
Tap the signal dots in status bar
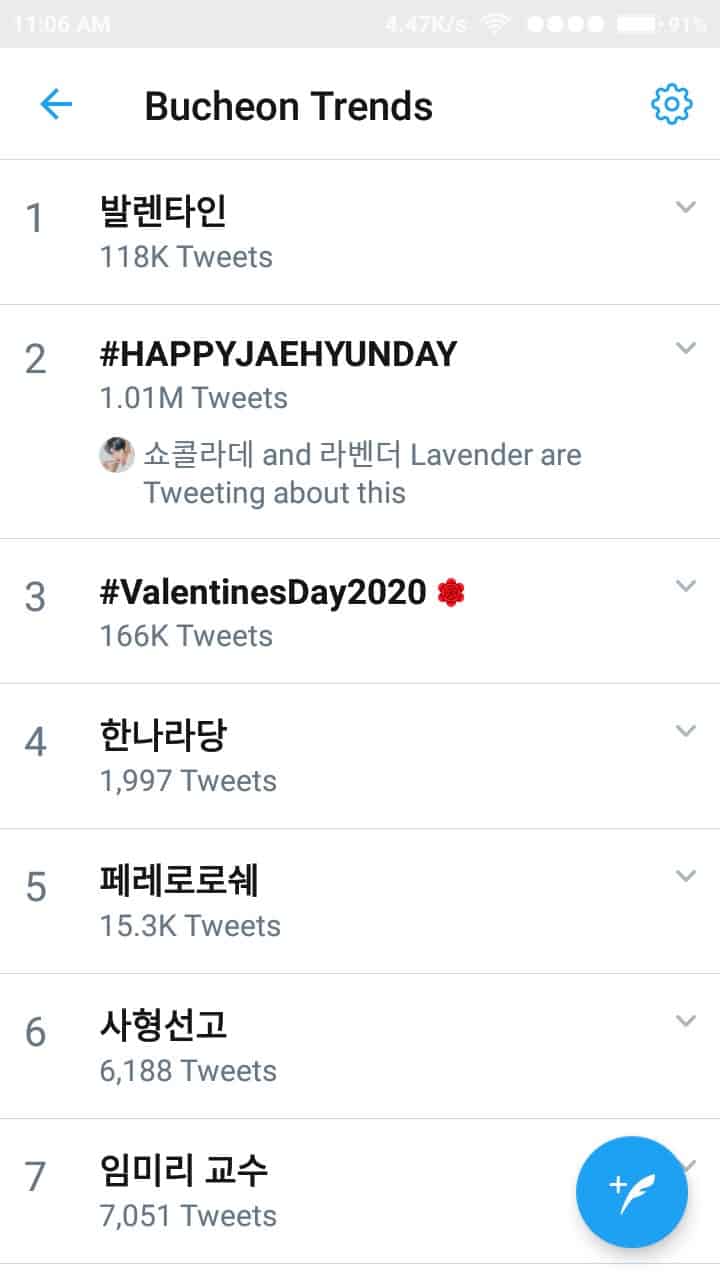tap(565, 24)
